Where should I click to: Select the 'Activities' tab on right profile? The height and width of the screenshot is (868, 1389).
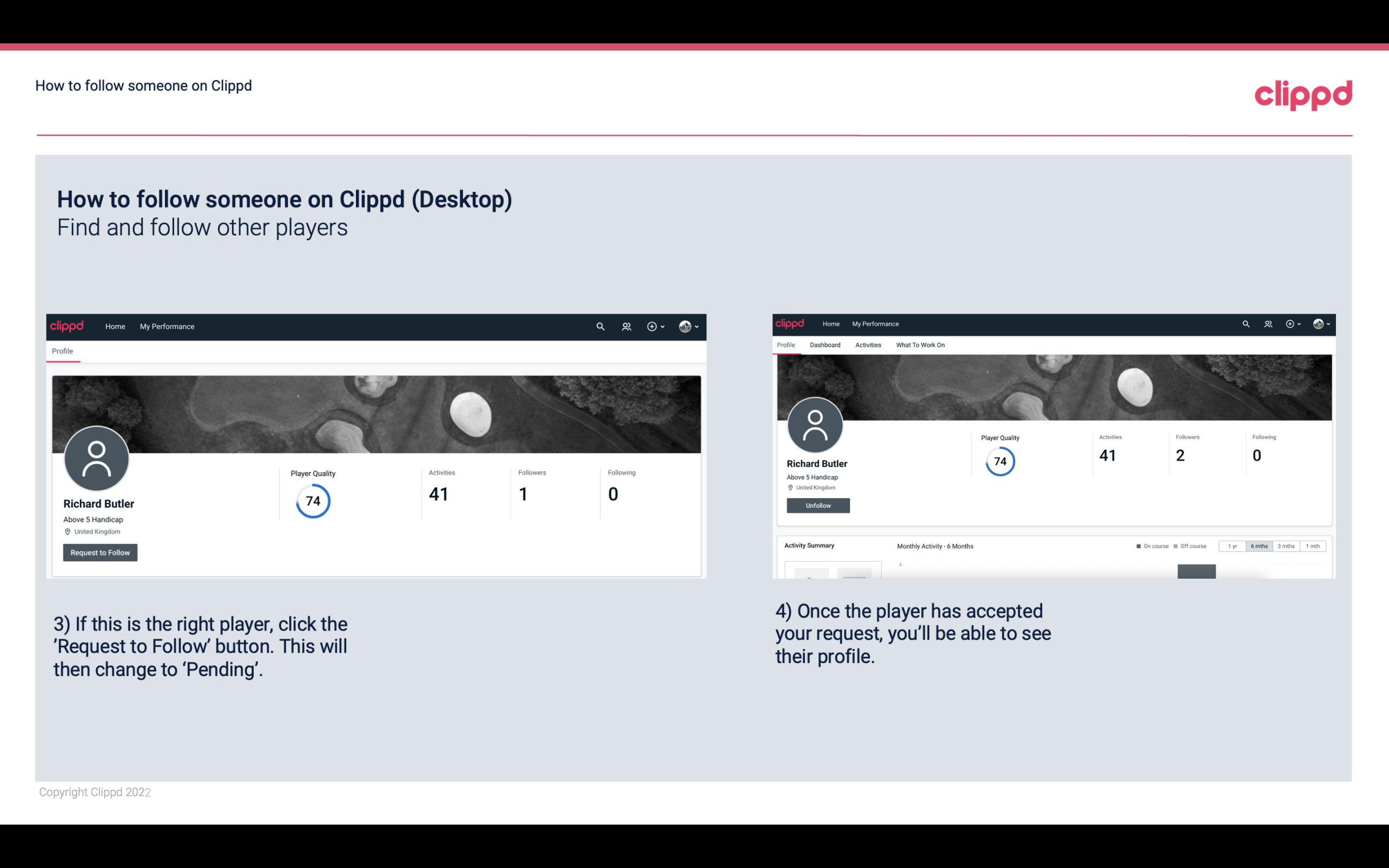coord(867,345)
